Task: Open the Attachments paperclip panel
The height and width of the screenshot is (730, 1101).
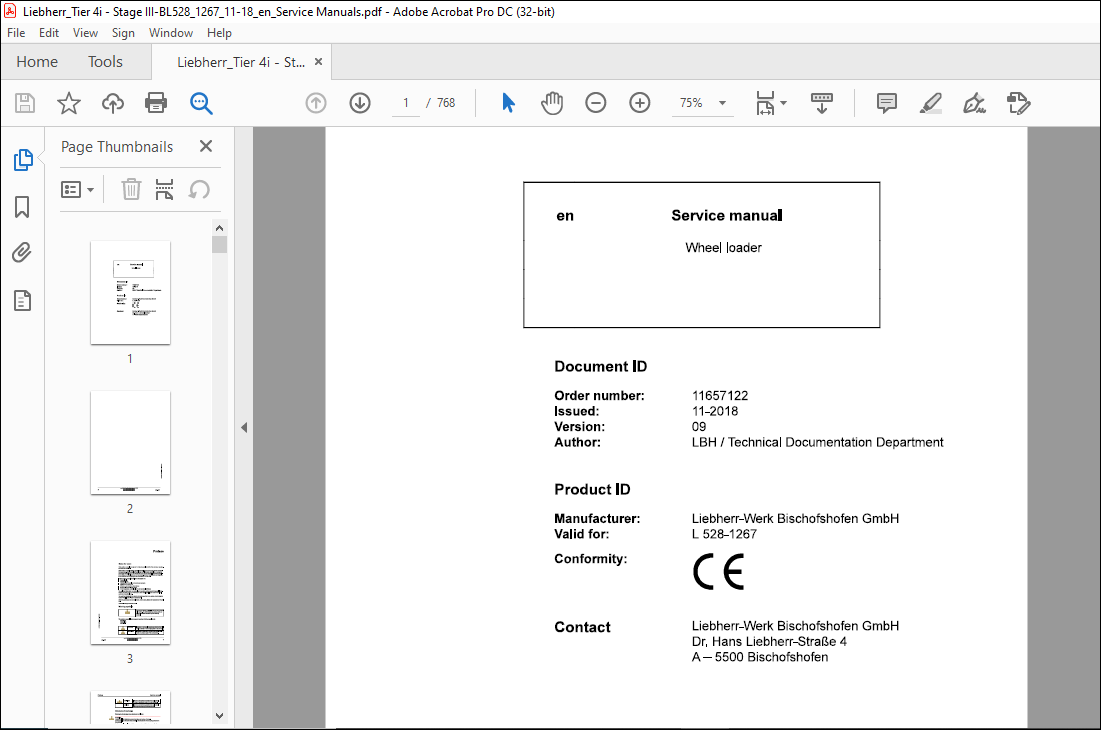Action: point(22,253)
